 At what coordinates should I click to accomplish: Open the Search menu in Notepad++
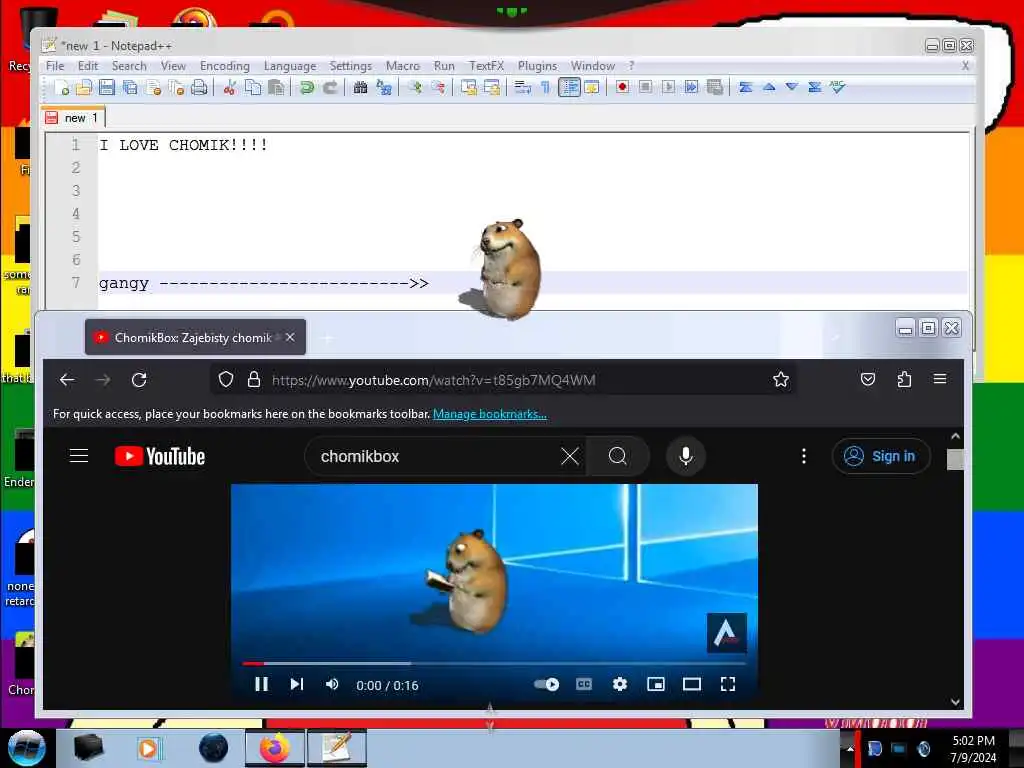click(129, 66)
